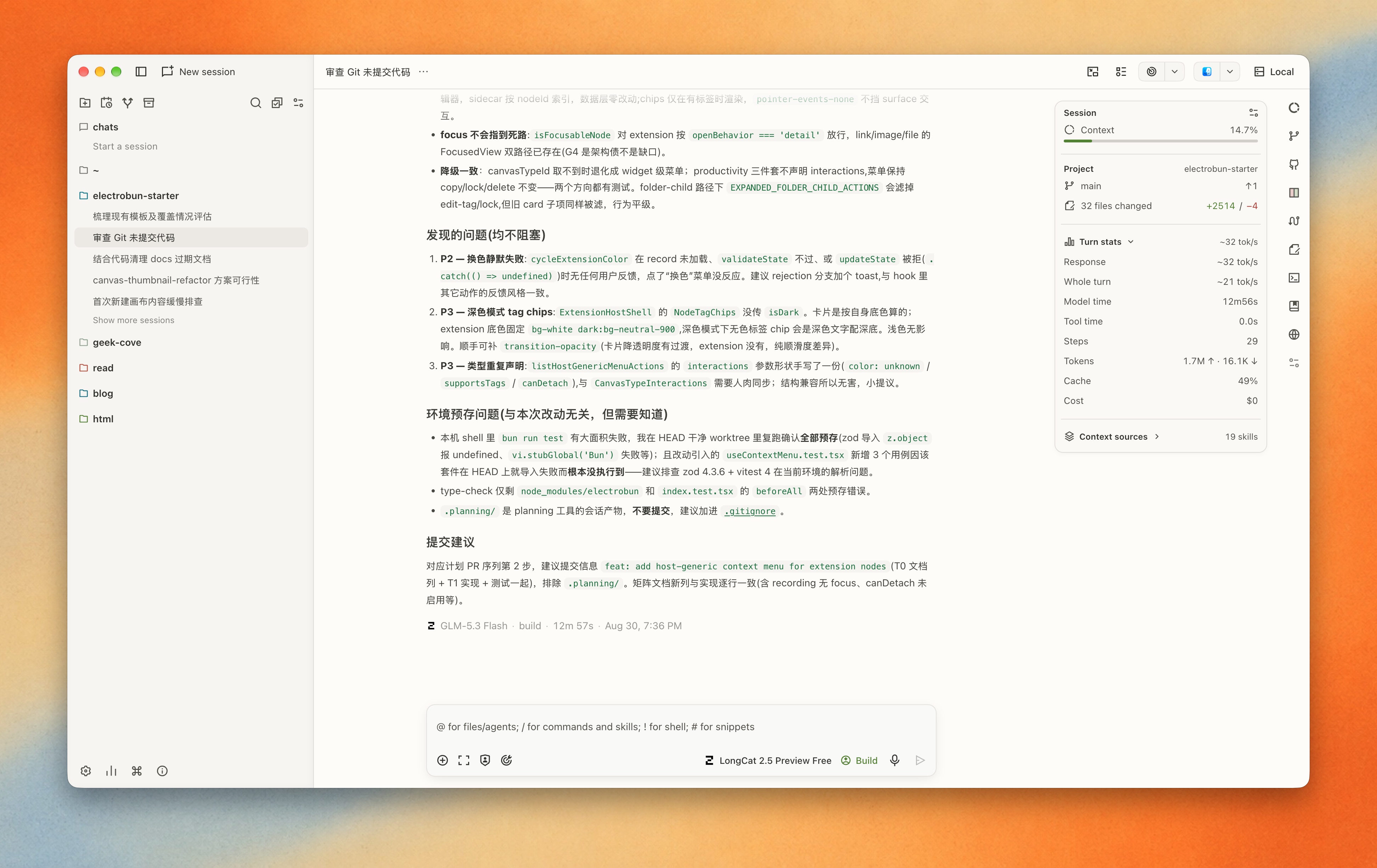Click the branch fork icon in sidebar toolbar

pyautogui.click(x=128, y=103)
